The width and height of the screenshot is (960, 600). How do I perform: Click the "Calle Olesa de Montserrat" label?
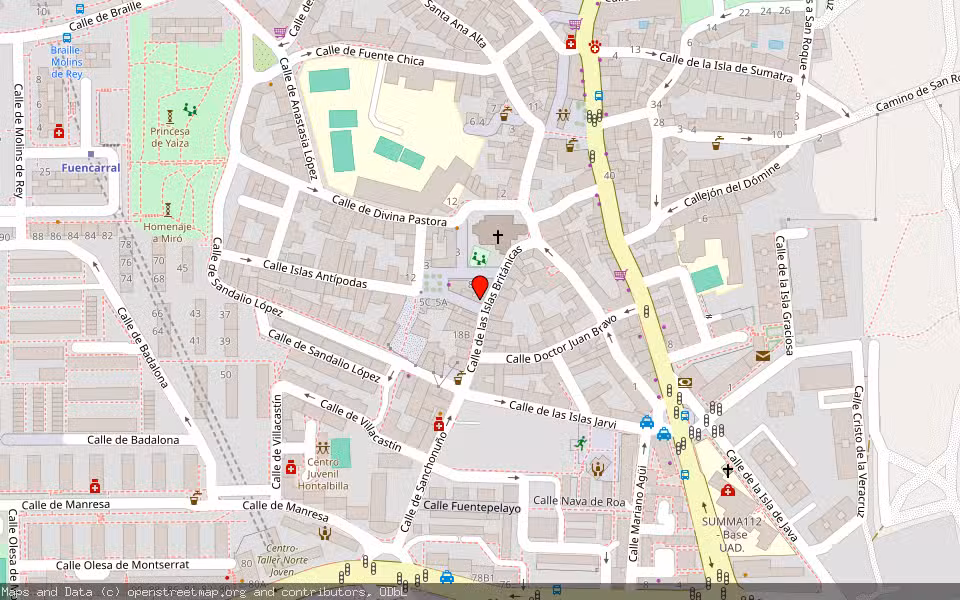point(122,565)
